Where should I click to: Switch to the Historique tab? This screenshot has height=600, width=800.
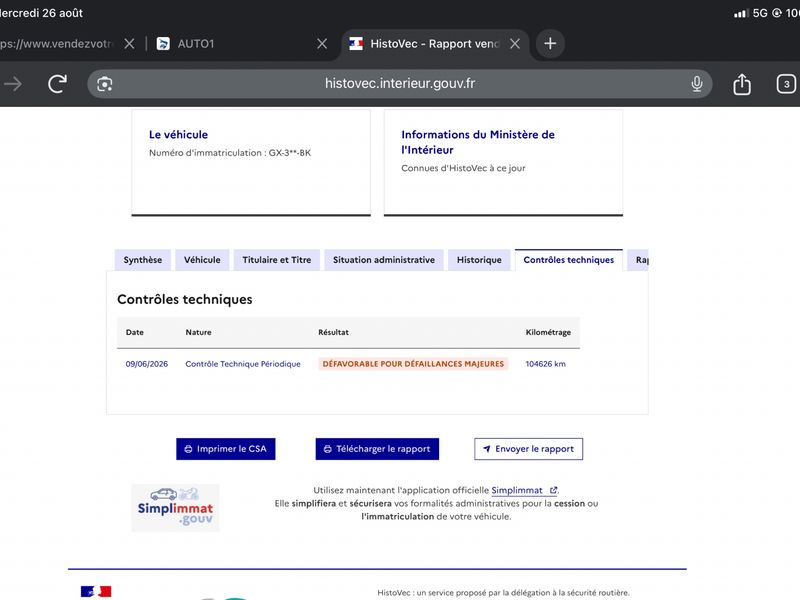pos(479,260)
